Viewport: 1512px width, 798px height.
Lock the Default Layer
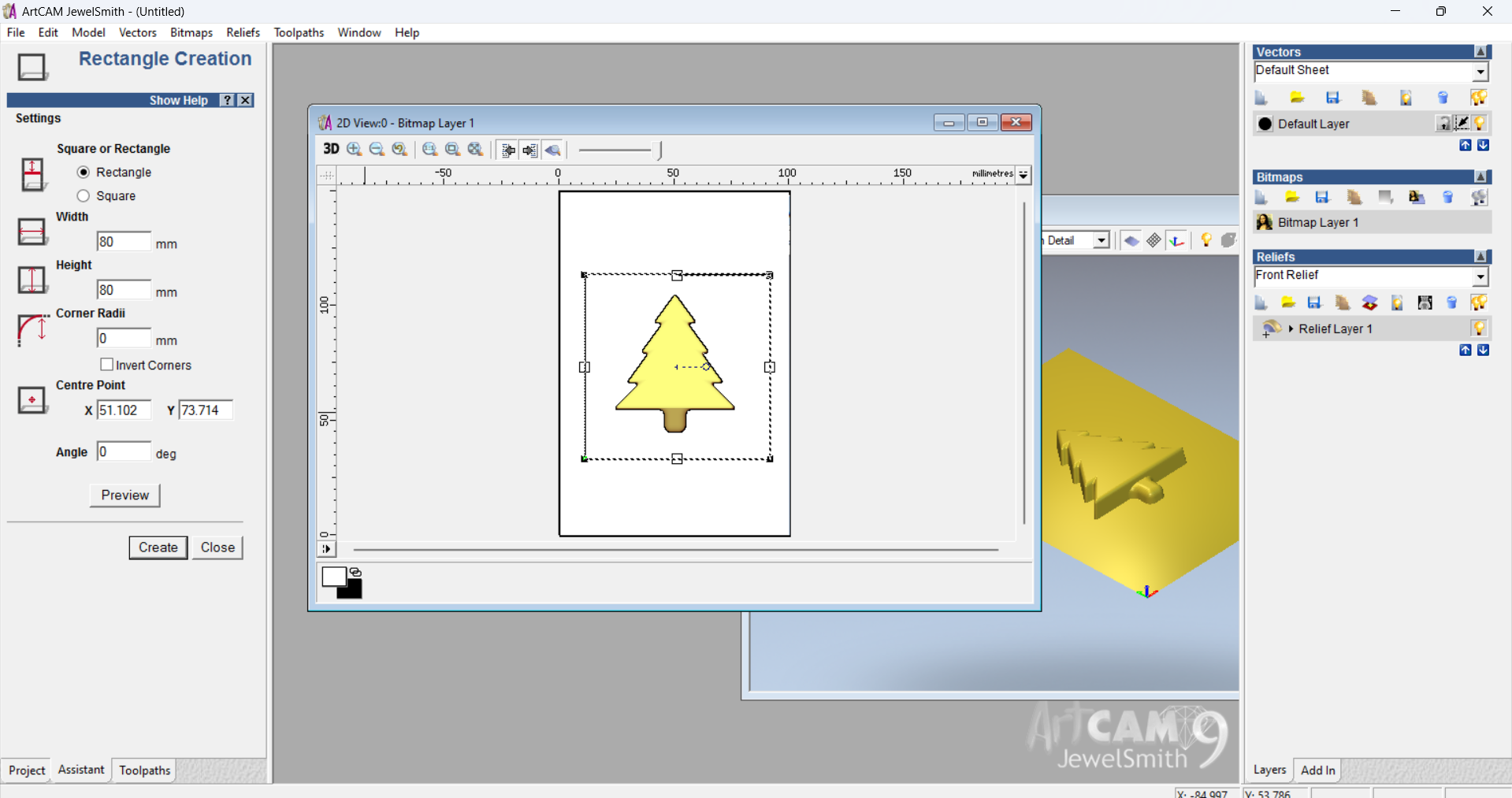pyautogui.click(x=1443, y=124)
